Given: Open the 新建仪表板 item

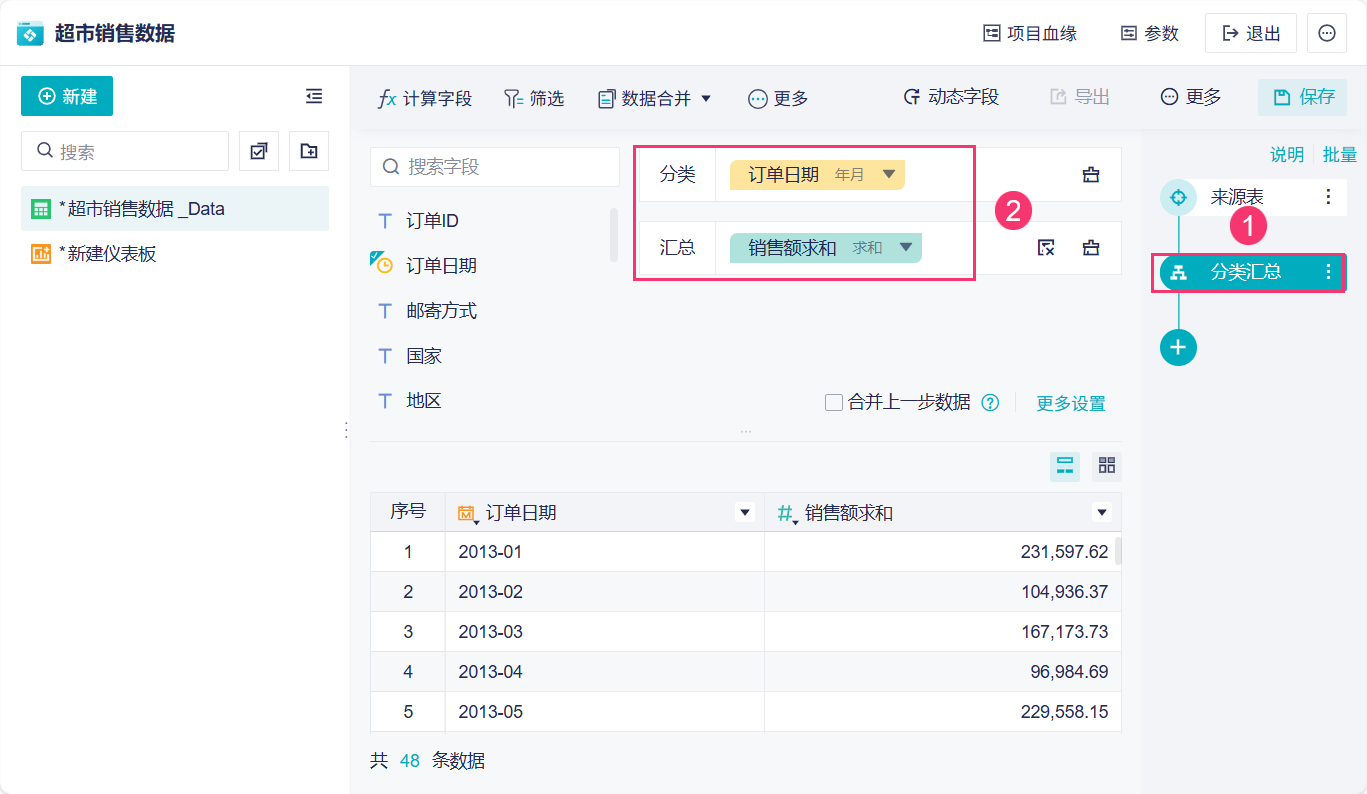Looking at the screenshot, I should (x=107, y=254).
